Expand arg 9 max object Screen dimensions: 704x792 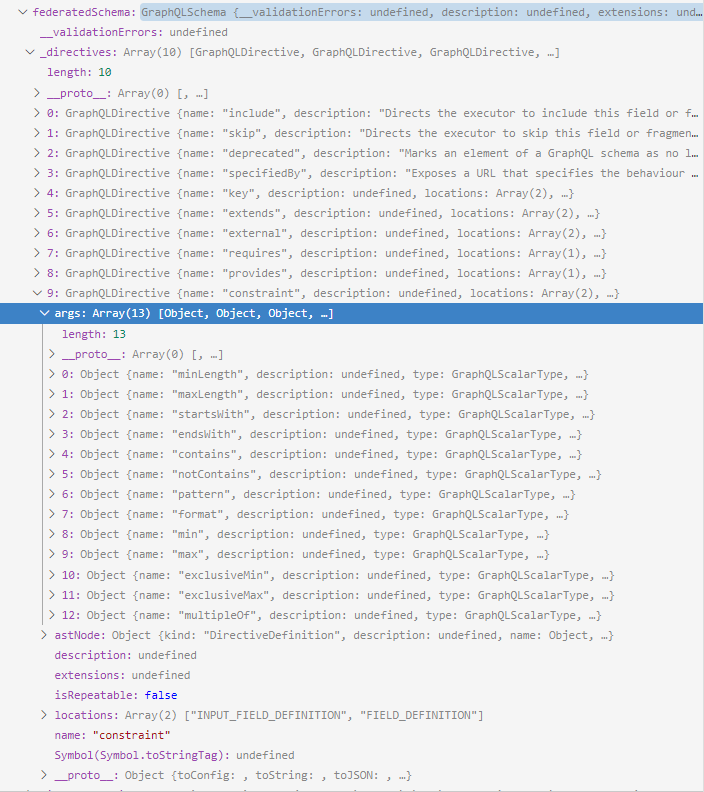(52, 554)
